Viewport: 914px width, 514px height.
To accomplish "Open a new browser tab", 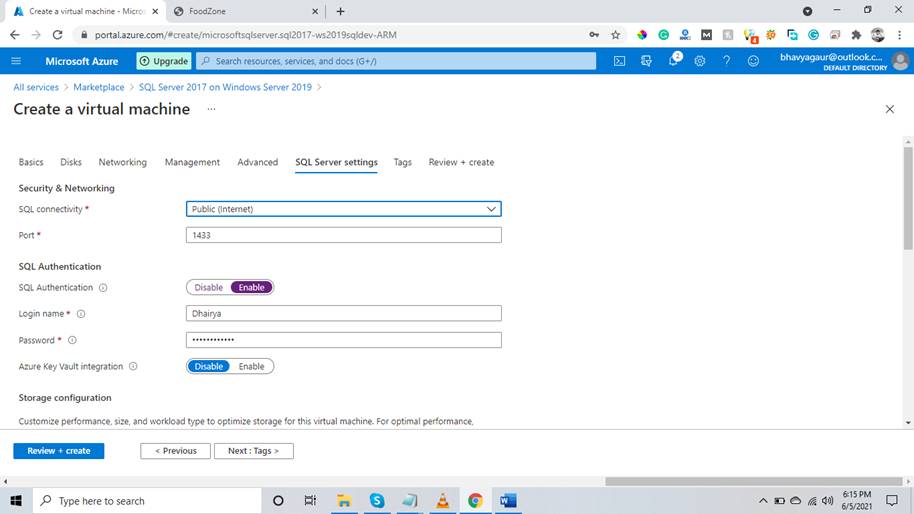I will pos(340,11).
